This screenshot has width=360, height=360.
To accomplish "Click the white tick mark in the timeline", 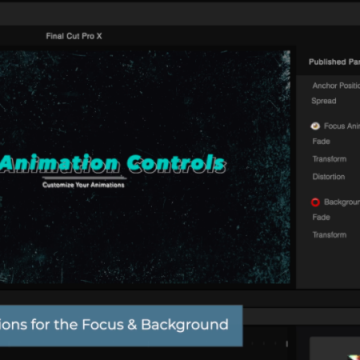I will 287,343.
